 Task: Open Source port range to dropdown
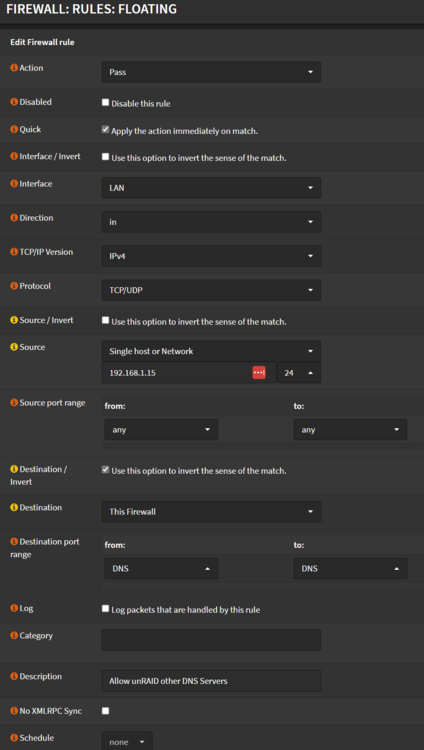click(x=350, y=430)
